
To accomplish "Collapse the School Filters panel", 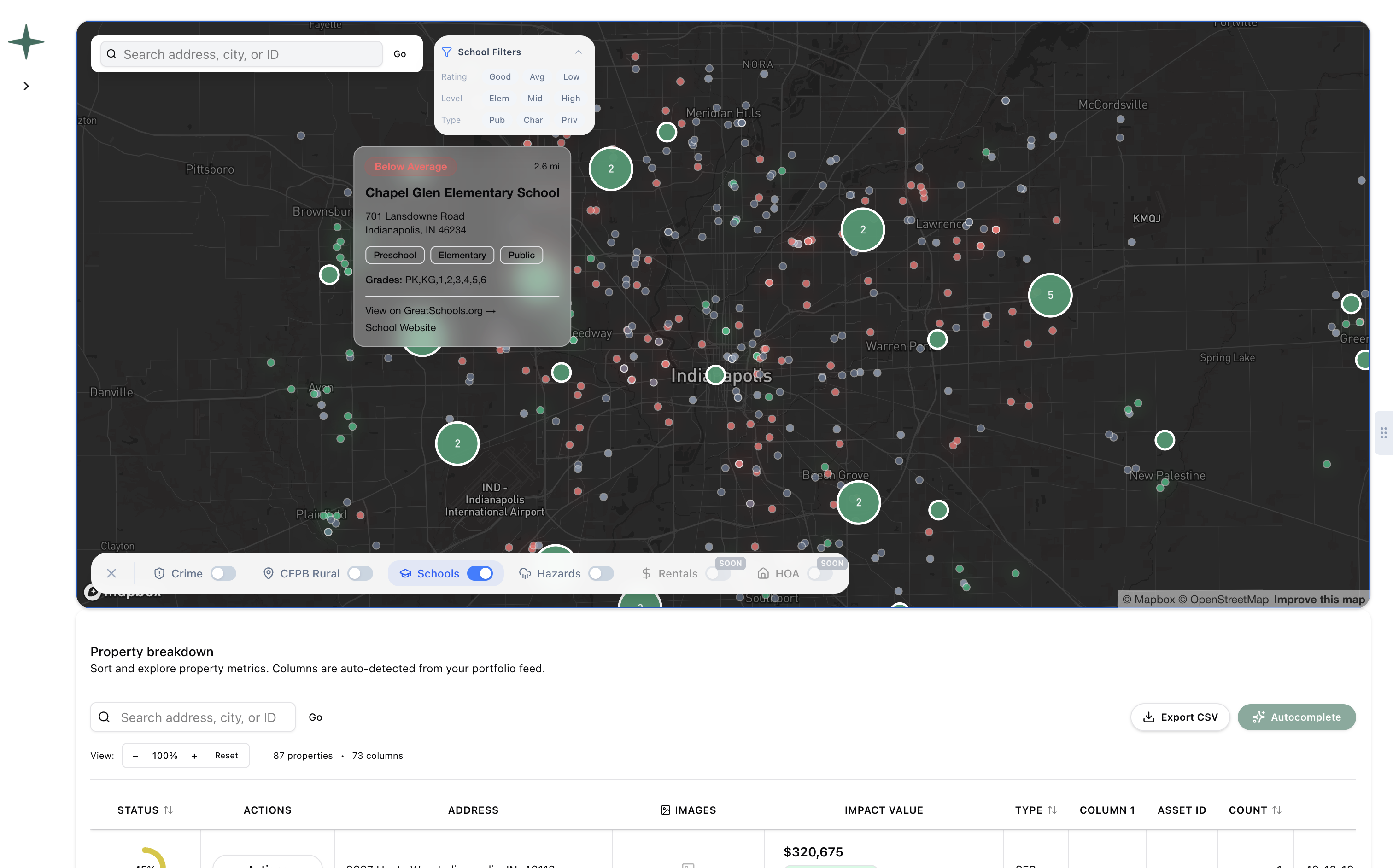I will [578, 52].
